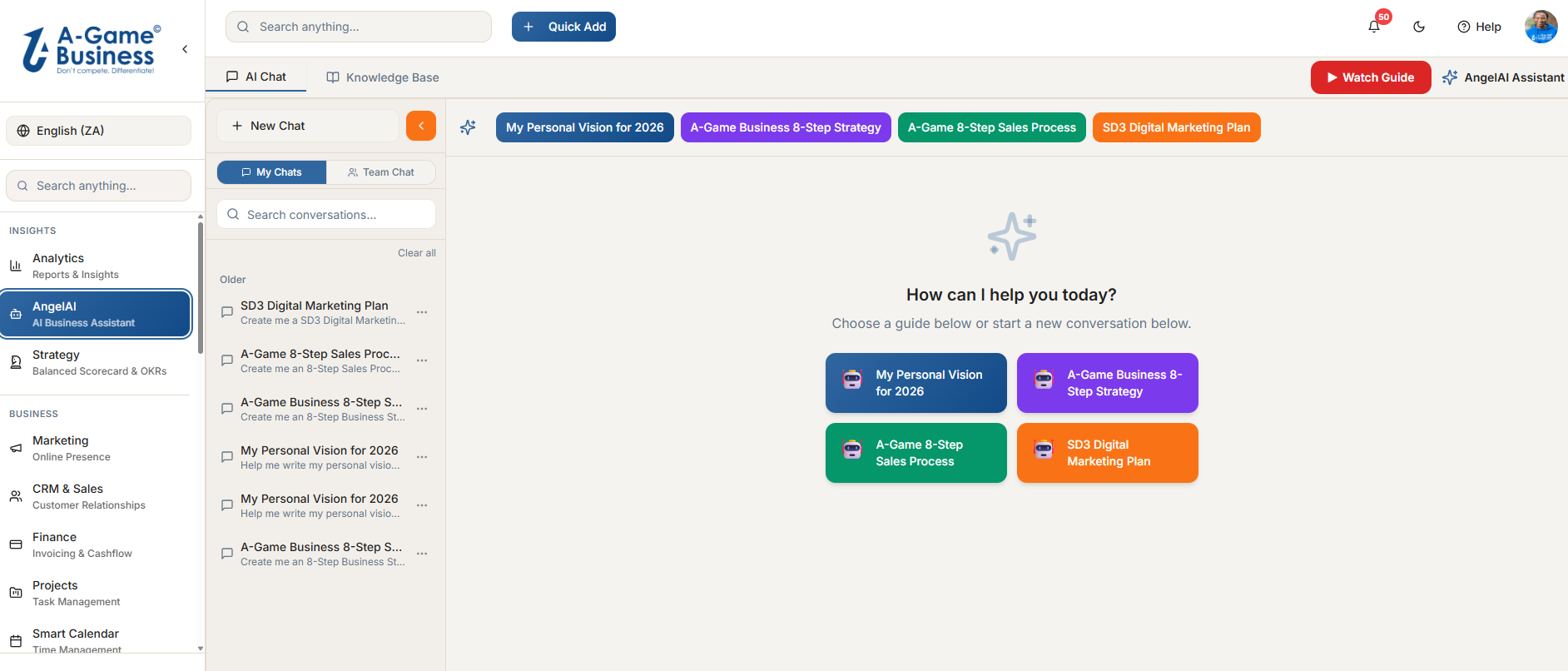
Task: Click the robot icon on the SD3 Digital card
Action: pyautogui.click(x=1044, y=450)
